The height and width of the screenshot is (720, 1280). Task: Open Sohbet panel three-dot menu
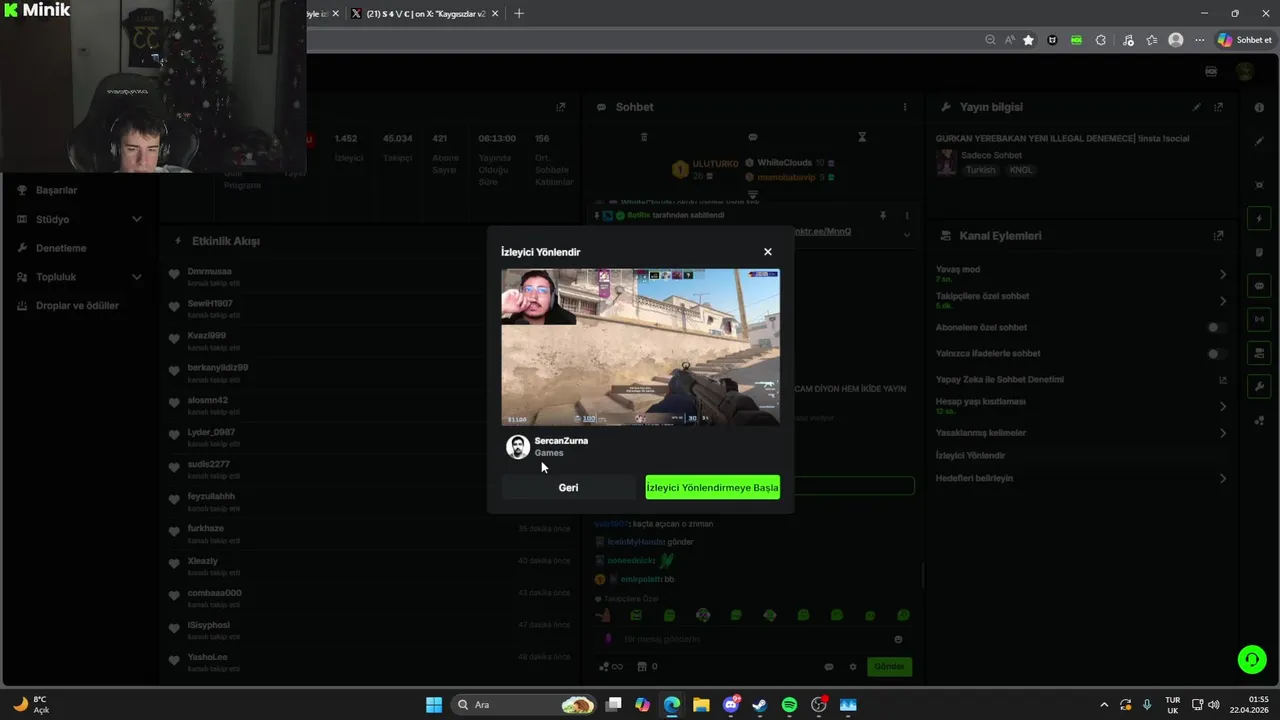point(905,107)
